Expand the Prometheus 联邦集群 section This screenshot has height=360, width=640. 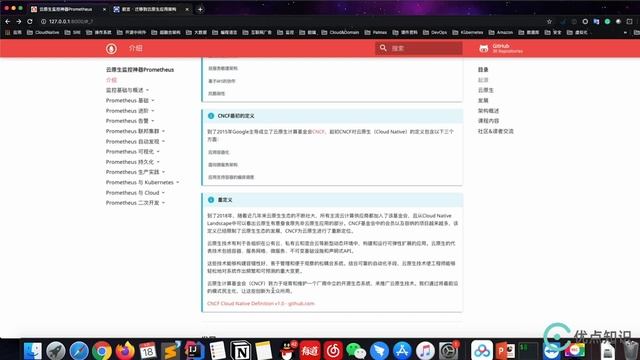[x=136, y=131]
